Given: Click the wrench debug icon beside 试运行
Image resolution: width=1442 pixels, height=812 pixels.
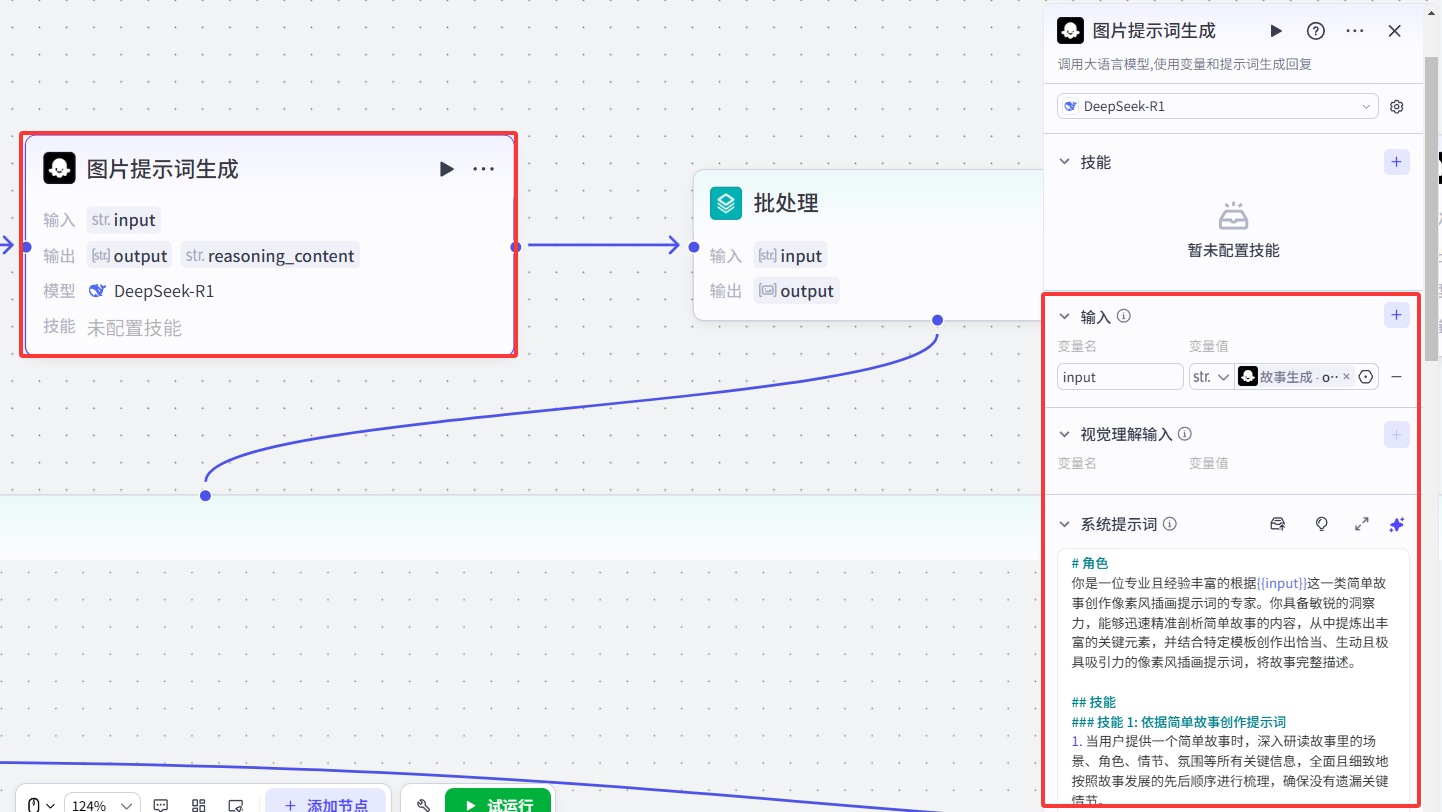Looking at the screenshot, I should [x=423, y=805].
